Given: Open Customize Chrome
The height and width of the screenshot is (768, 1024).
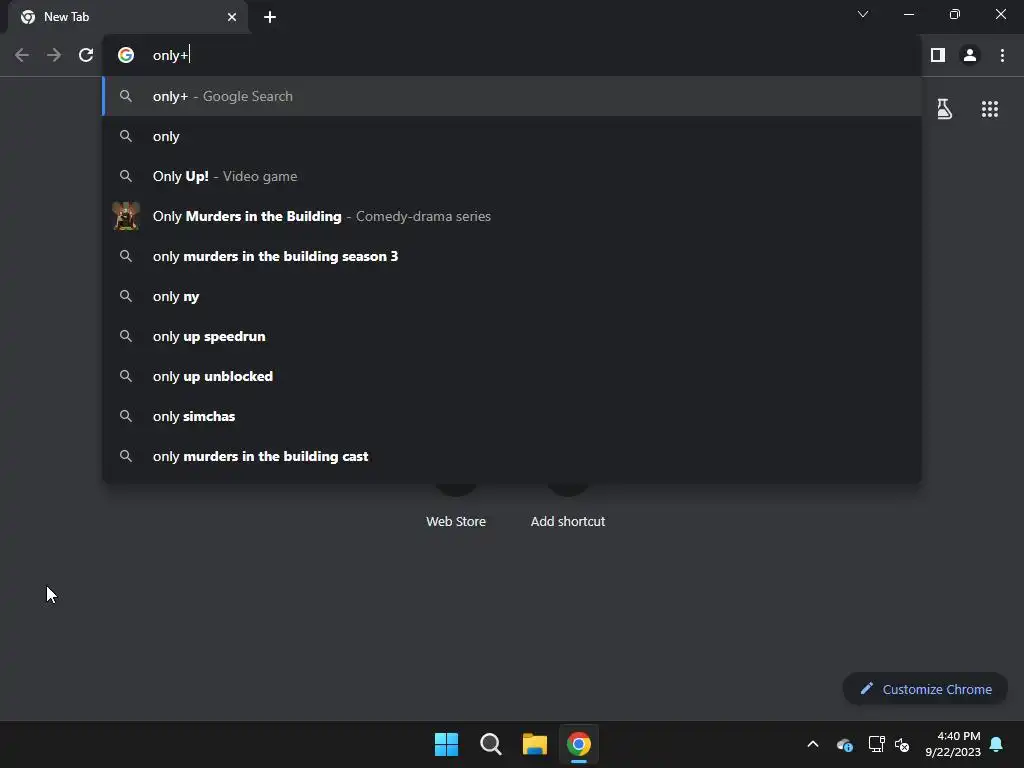Looking at the screenshot, I should pos(925,689).
